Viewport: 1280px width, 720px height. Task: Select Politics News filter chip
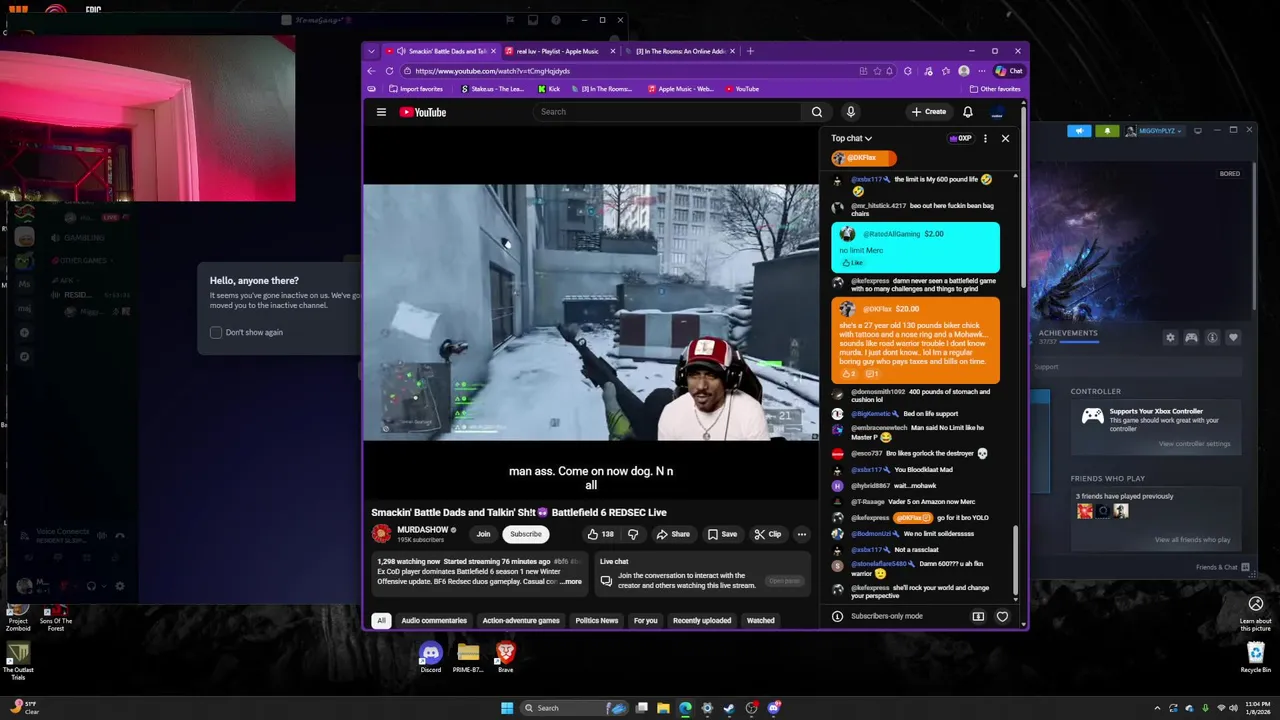pos(597,621)
